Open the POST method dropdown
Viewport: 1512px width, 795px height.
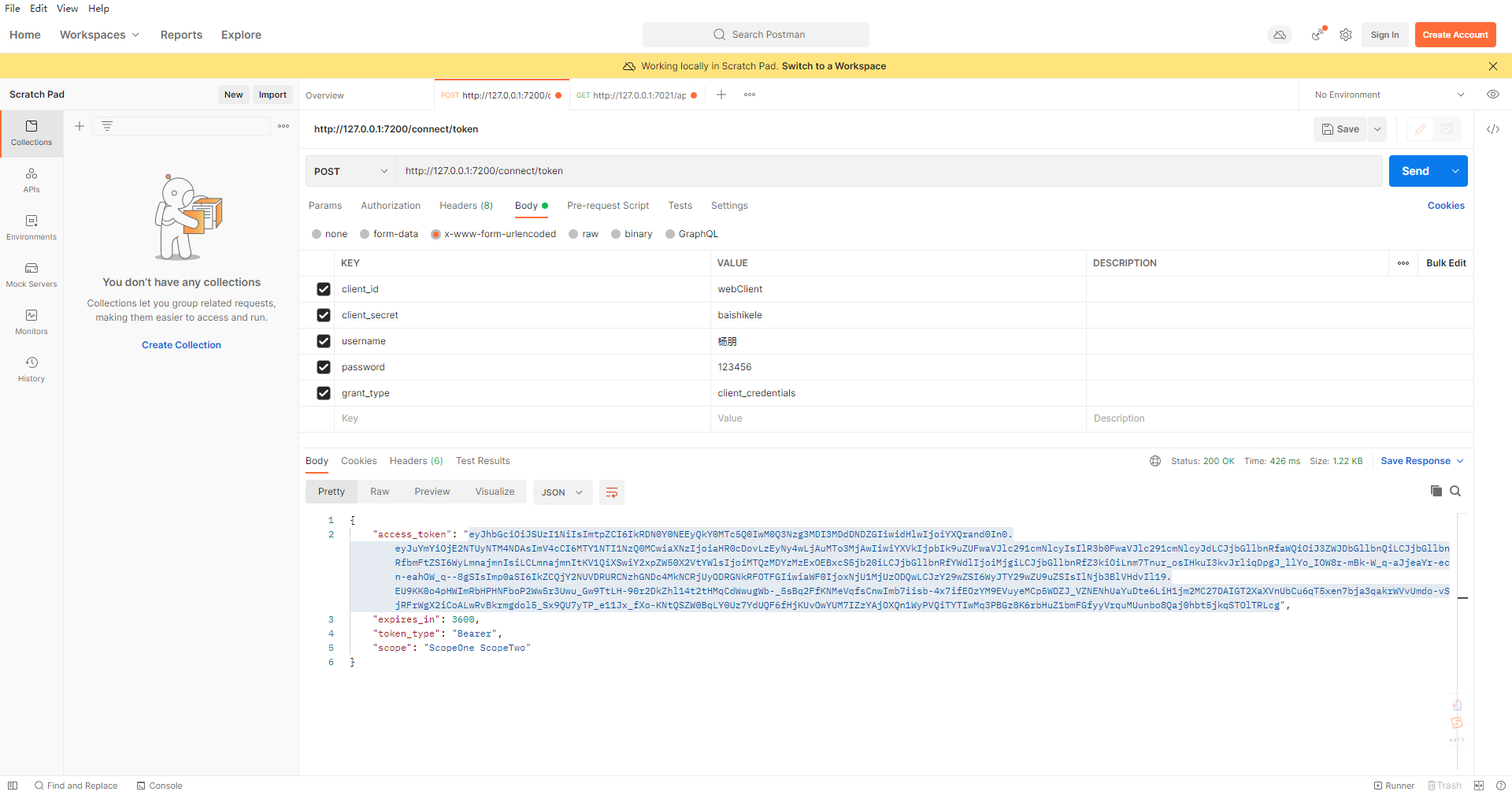tap(350, 171)
